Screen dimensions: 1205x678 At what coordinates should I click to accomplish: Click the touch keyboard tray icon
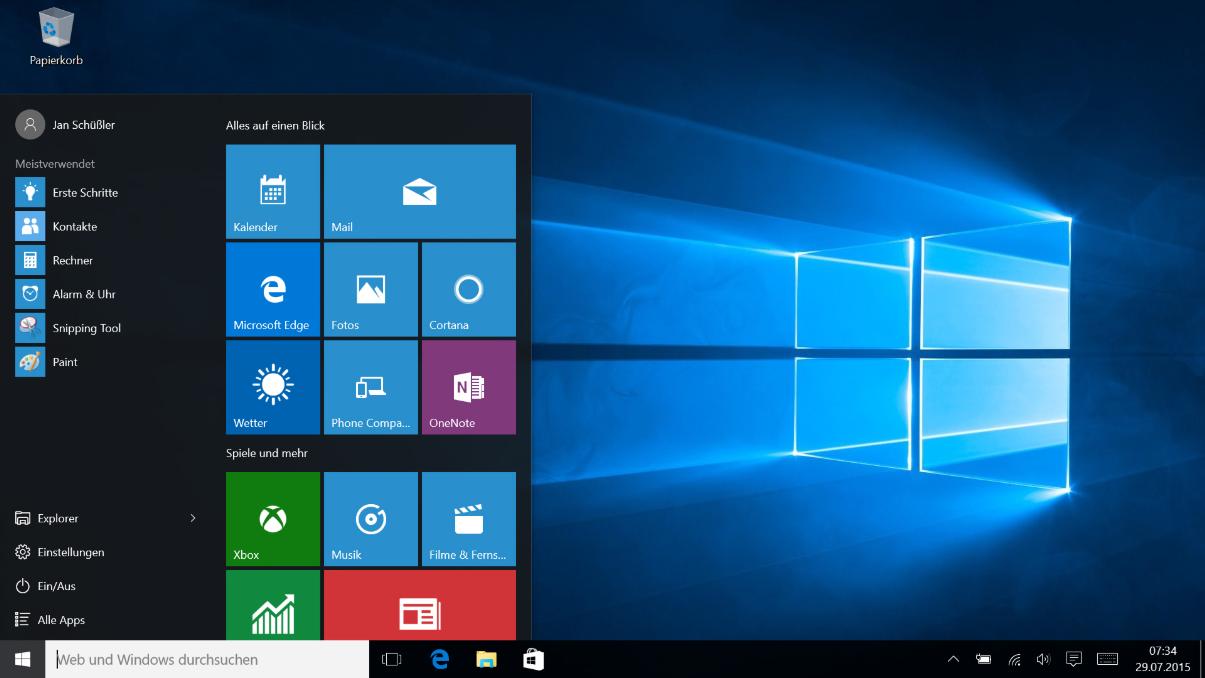[1107, 659]
